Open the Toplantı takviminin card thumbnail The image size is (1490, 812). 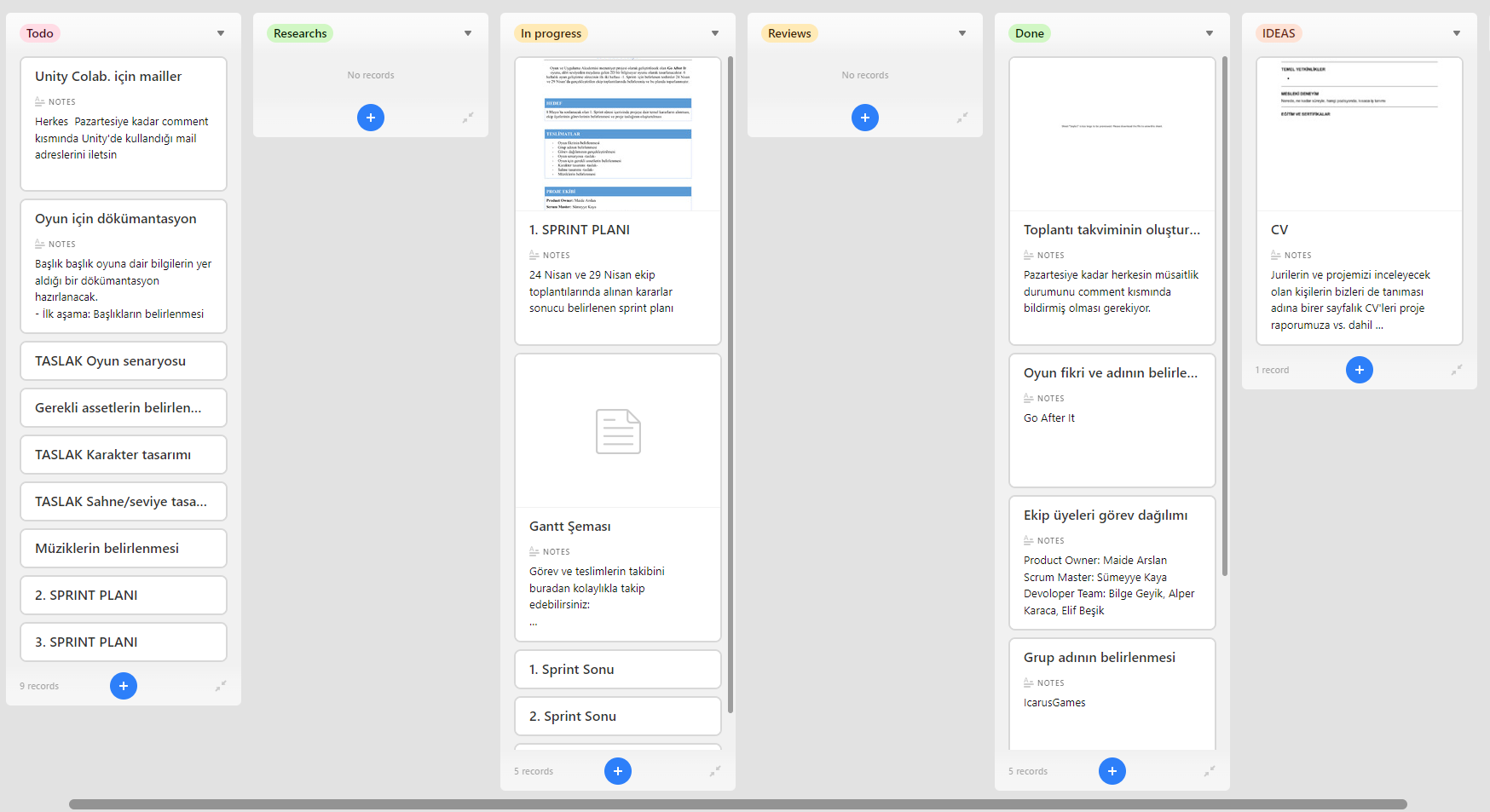tap(1112, 135)
